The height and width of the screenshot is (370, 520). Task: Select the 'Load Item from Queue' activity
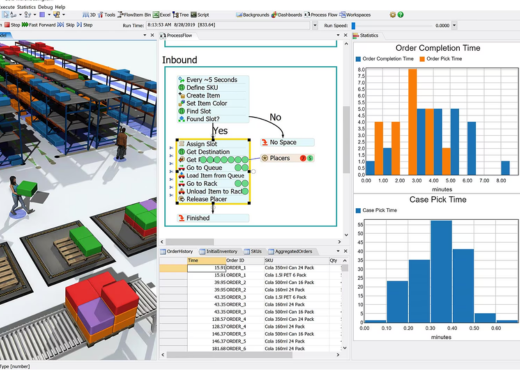213,175
